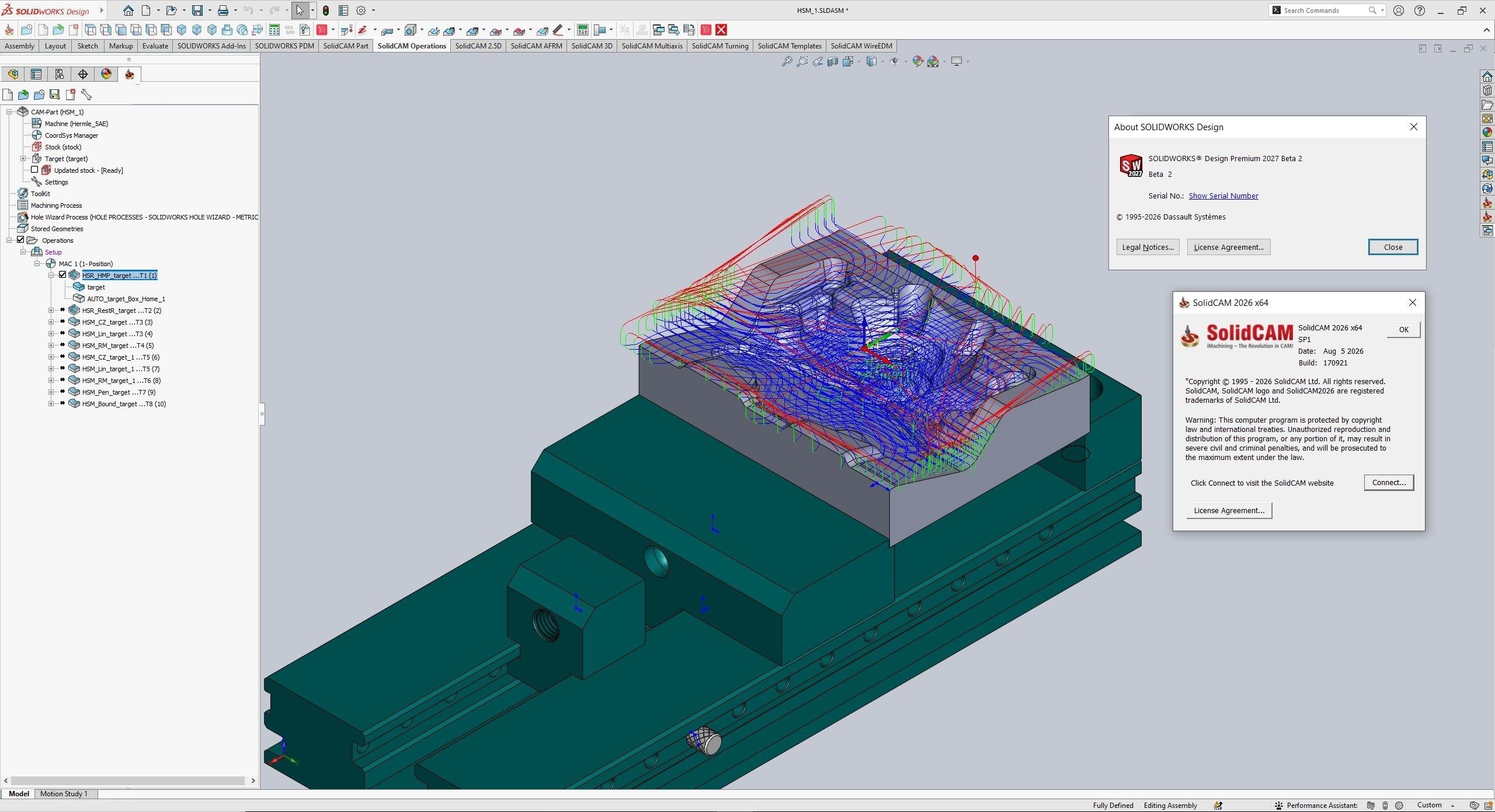Toggle the status marker beside HSM_Pen_target T7 (9)
The image size is (1495, 812).
pyautogui.click(x=62, y=392)
